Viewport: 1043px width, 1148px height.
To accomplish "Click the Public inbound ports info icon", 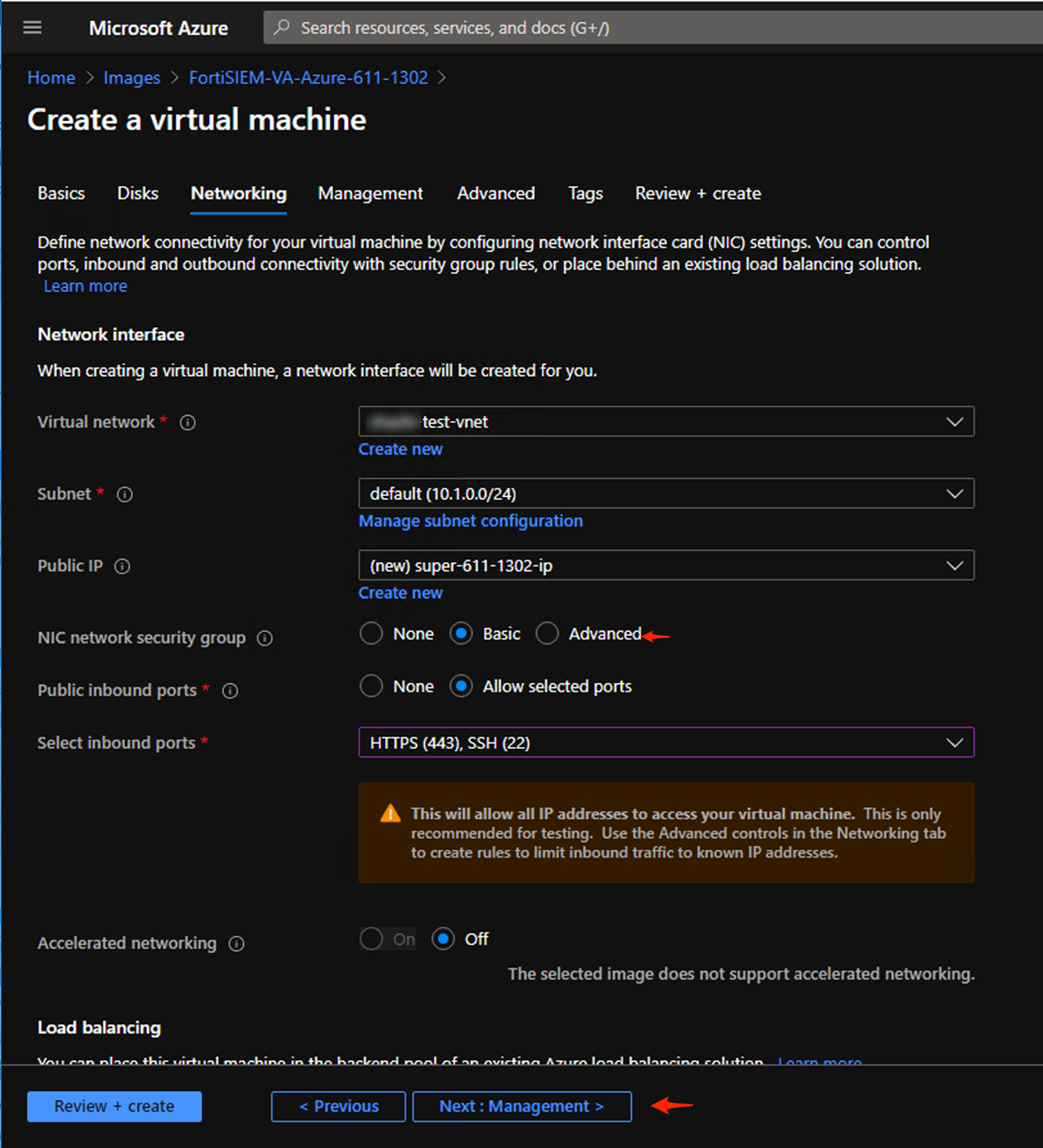I will click(230, 691).
